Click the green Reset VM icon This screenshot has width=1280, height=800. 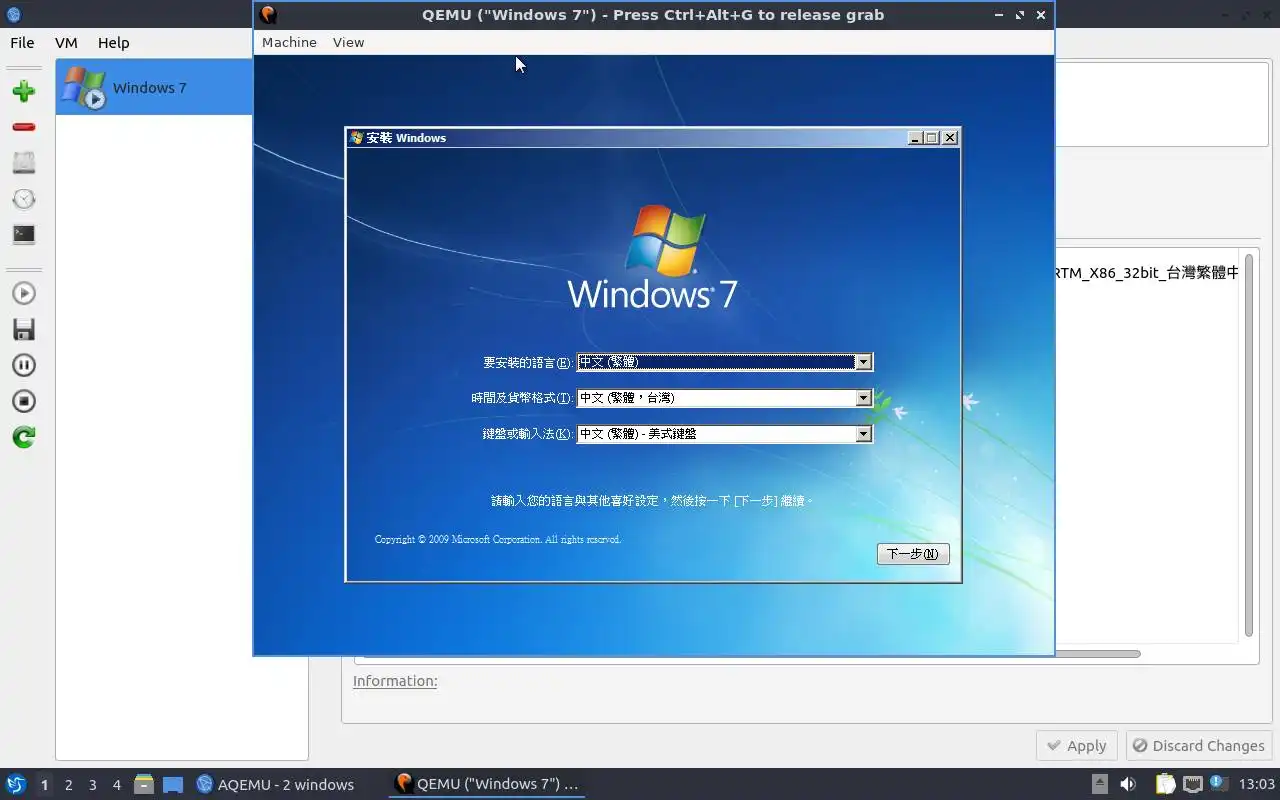tap(24, 437)
